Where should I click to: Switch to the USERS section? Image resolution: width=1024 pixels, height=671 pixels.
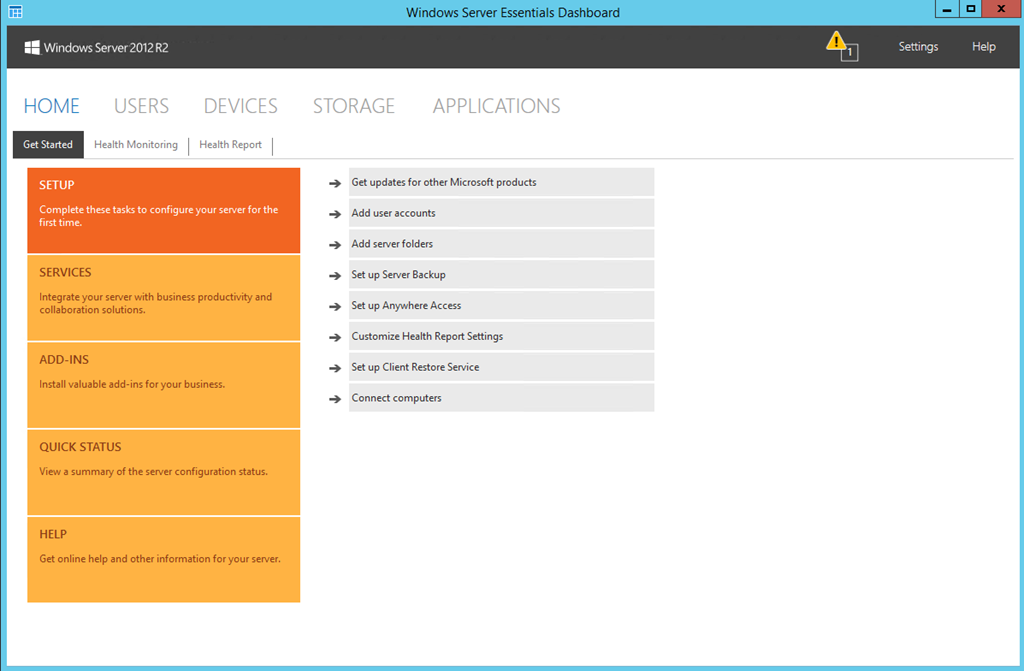point(141,106)
